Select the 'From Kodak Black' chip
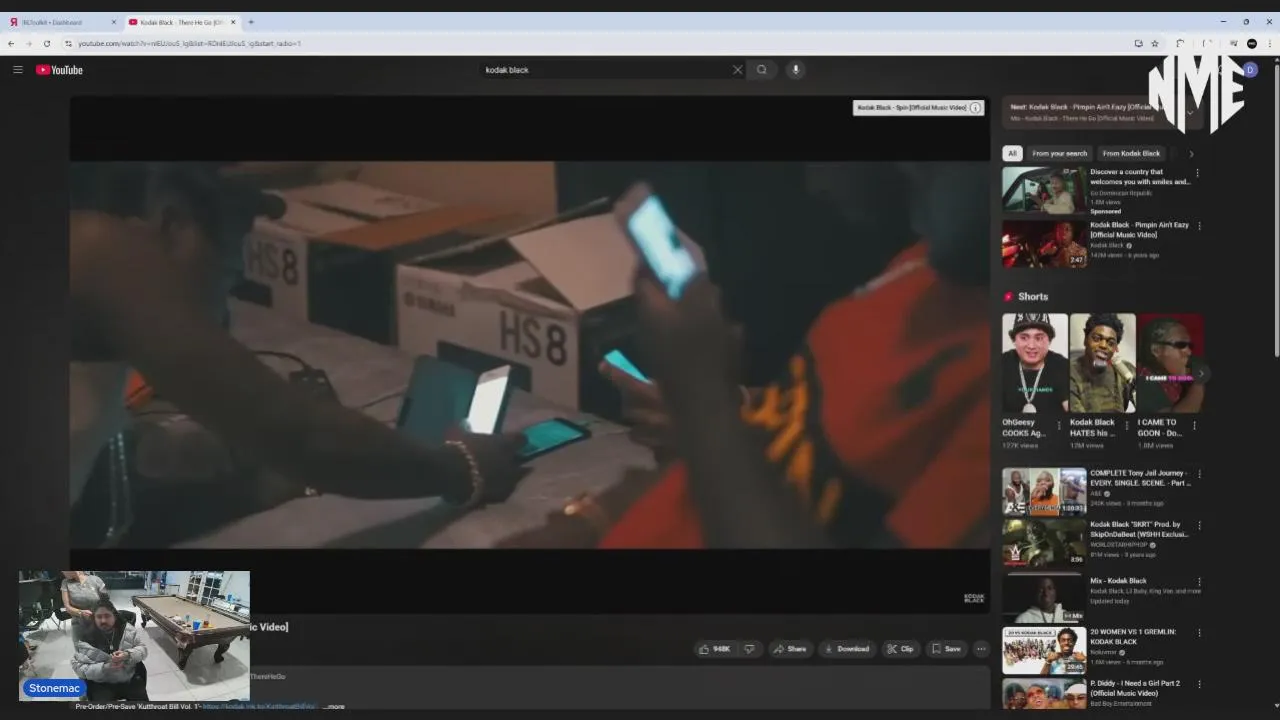Viewport: 1280px width, 720px height. (1131, 154)
